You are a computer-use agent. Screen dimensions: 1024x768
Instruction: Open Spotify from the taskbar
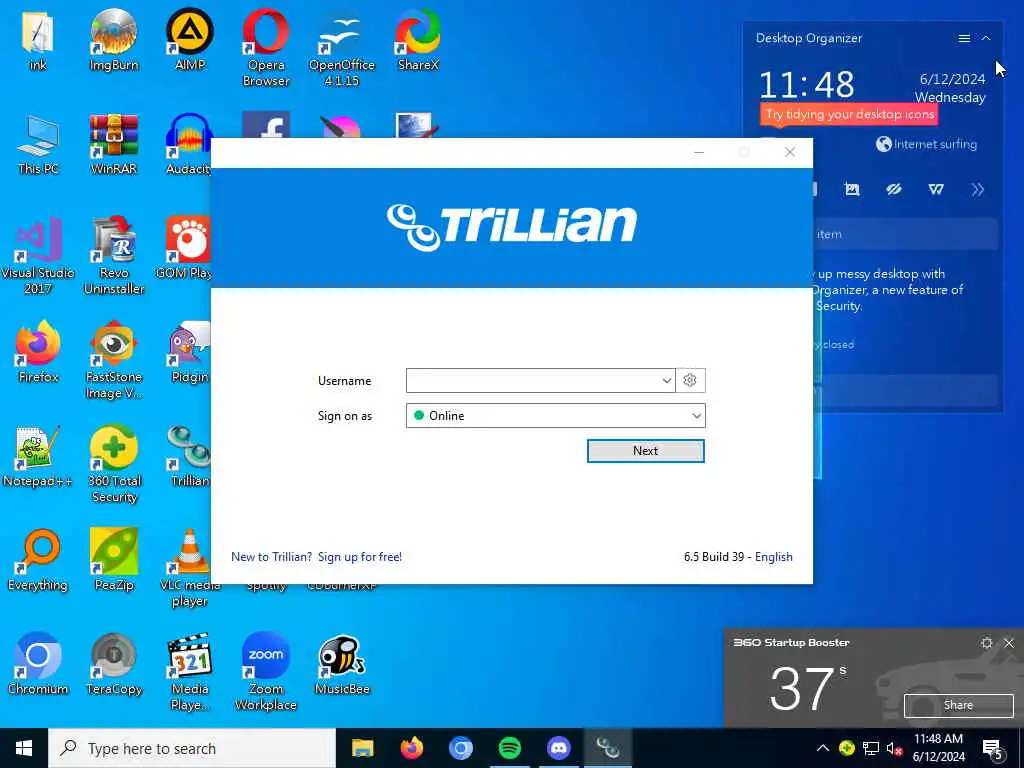pos(509,748)
